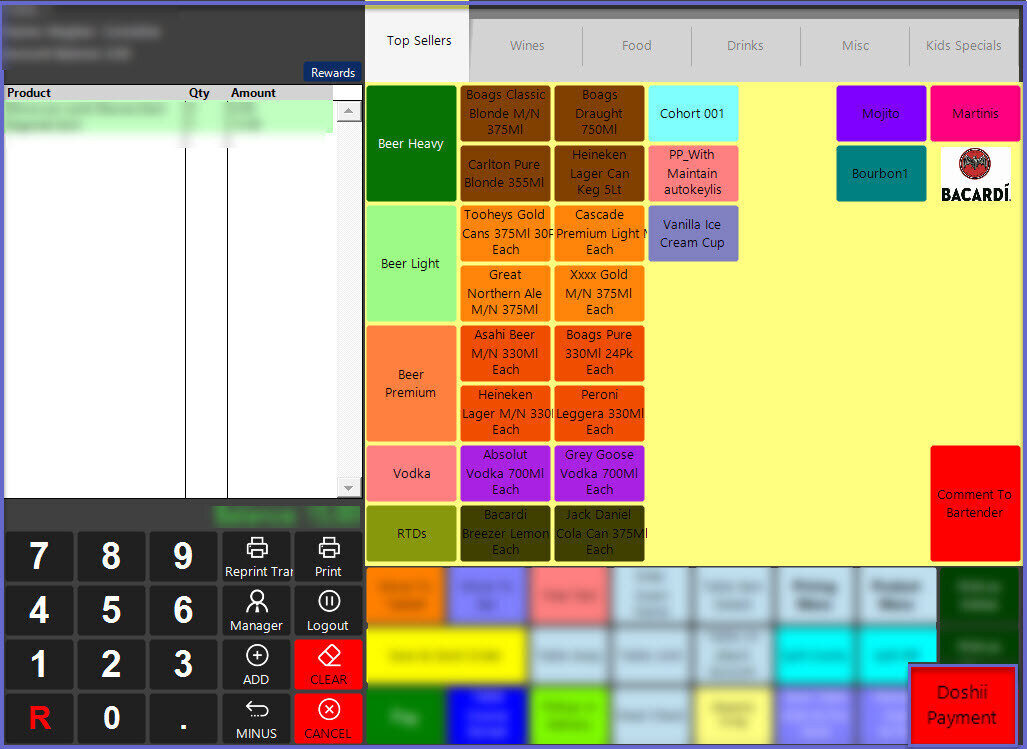Add Boags Classic Blonde M/N 375Ml
This screenshot has height=749, width=1027.
pyautogui.click(x=505, y=113)
